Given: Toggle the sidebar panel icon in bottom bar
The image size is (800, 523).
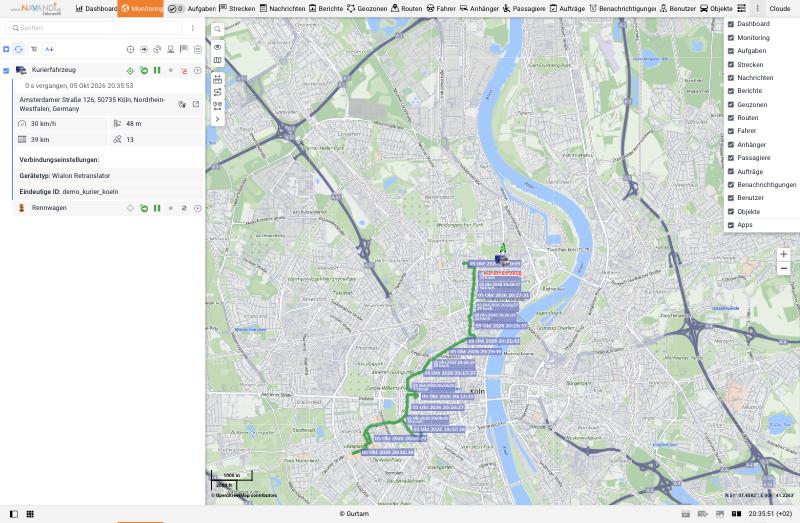Looking at the screenshot, I should coord(14,514).
